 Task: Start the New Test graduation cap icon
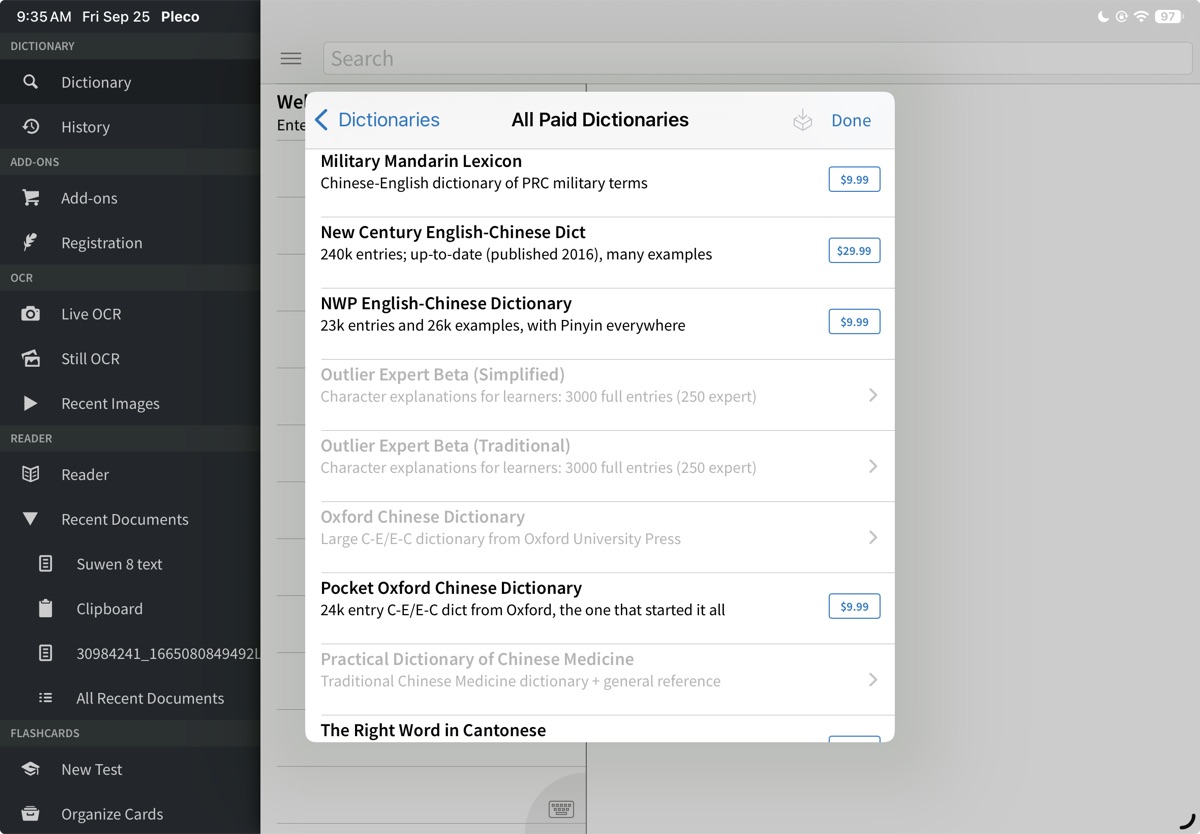pyautogui.click(x=31, y=769)
